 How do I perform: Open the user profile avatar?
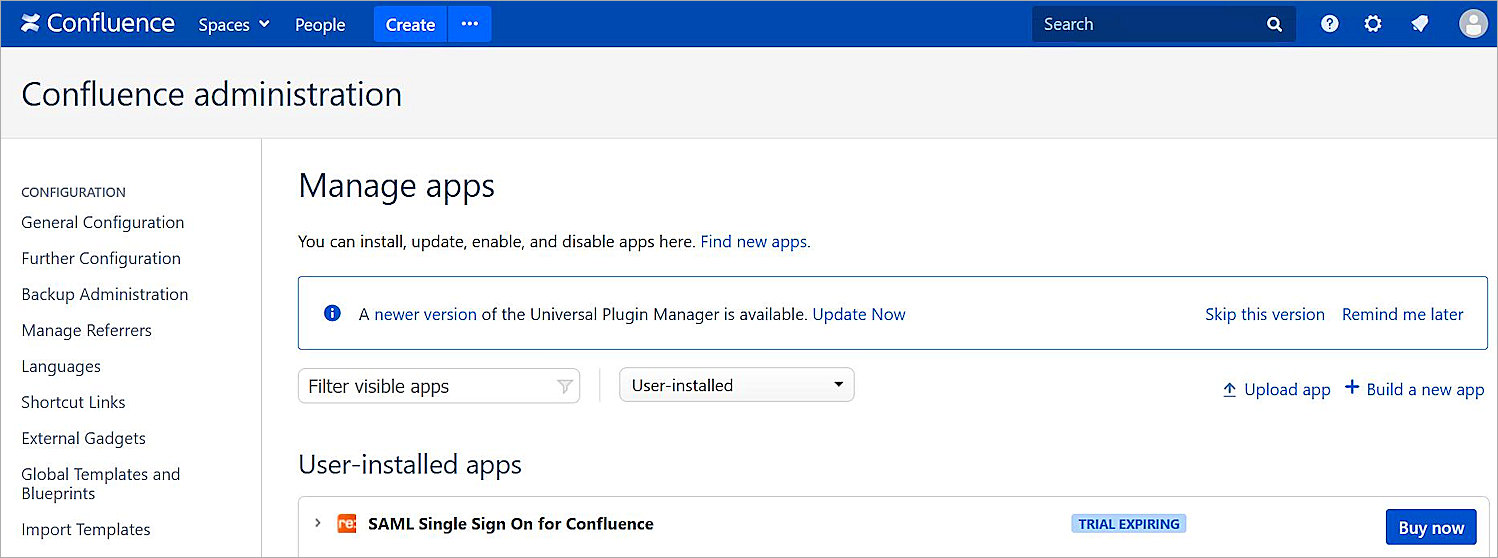point(1472,24)
